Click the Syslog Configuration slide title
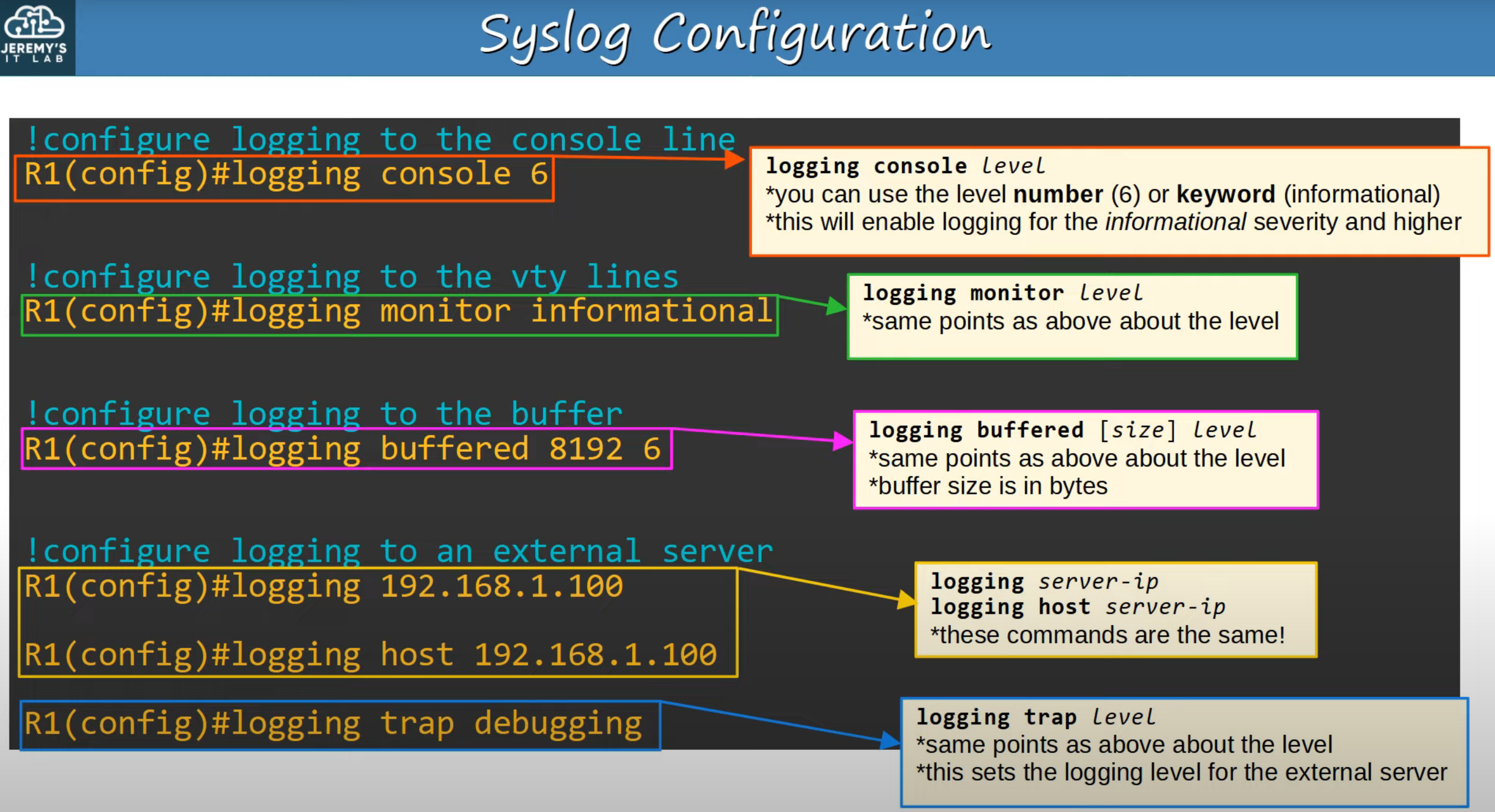 (x=734, y=35)
